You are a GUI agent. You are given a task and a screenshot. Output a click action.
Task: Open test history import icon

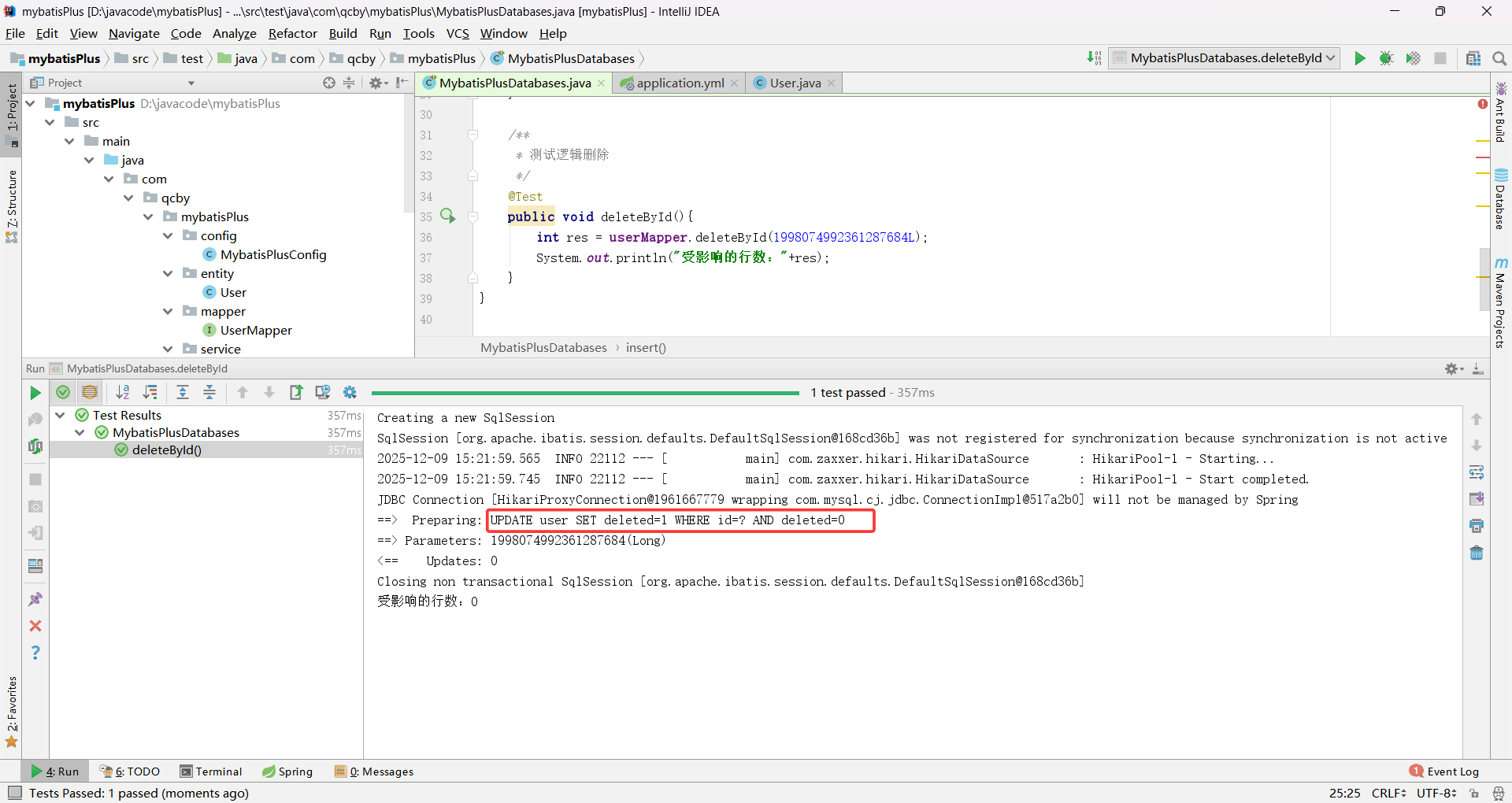[323, 392]
